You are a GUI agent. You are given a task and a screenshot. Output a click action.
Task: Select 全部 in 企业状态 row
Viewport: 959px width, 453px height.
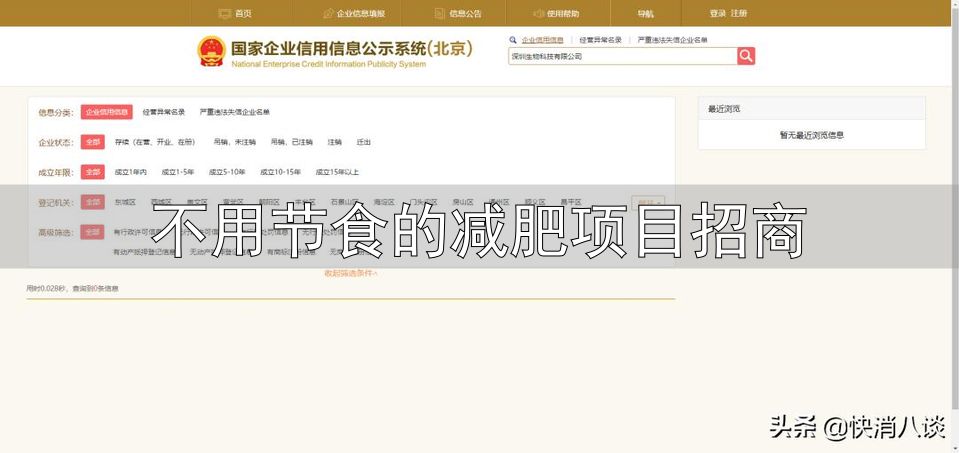point(92,142)
